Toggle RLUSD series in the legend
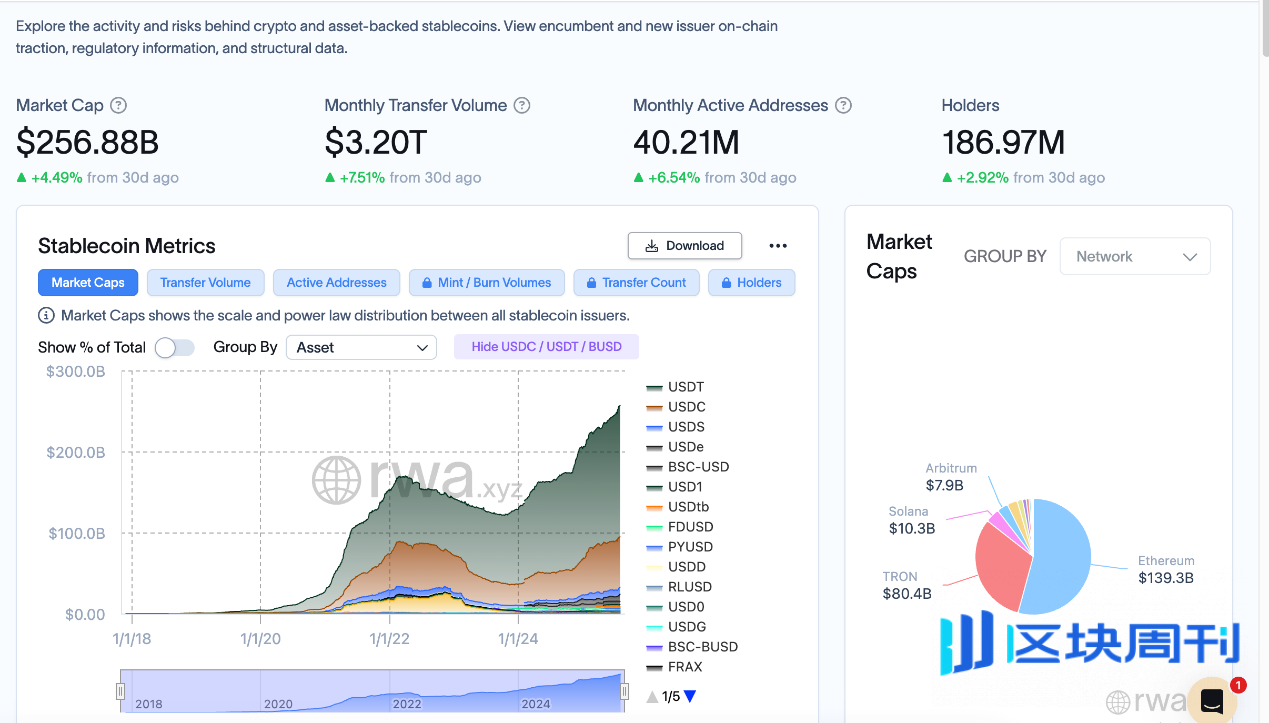Screen dimensions: 1269x723 pos(677,587)
